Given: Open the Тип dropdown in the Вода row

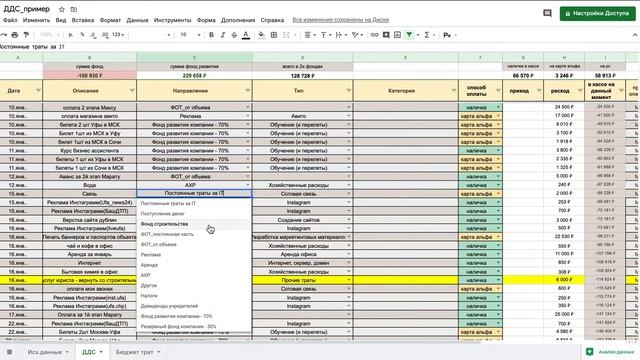Looking at the screenshot, I should coord(349,185).
